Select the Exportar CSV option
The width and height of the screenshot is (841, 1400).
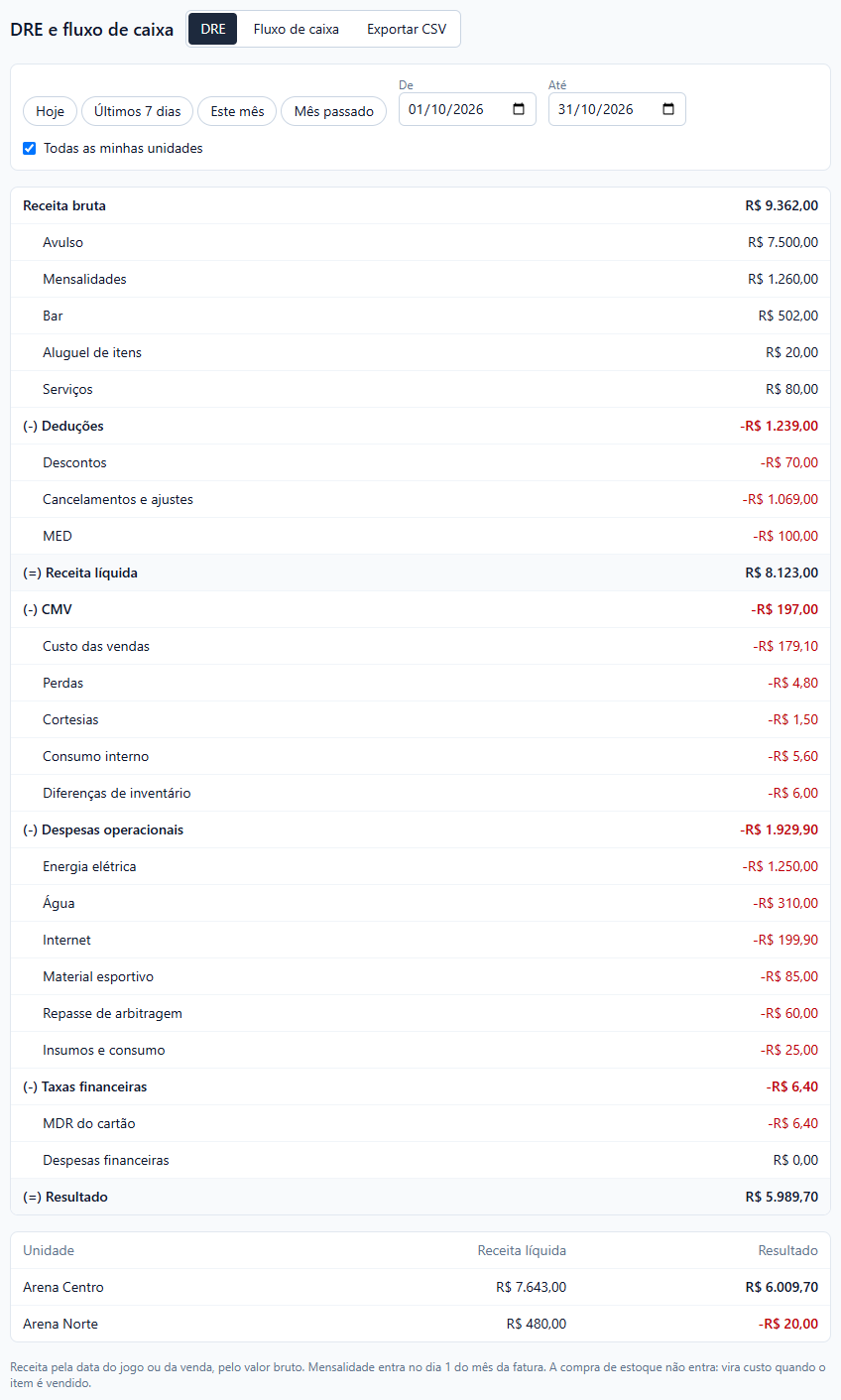click(x=407, y=30)
